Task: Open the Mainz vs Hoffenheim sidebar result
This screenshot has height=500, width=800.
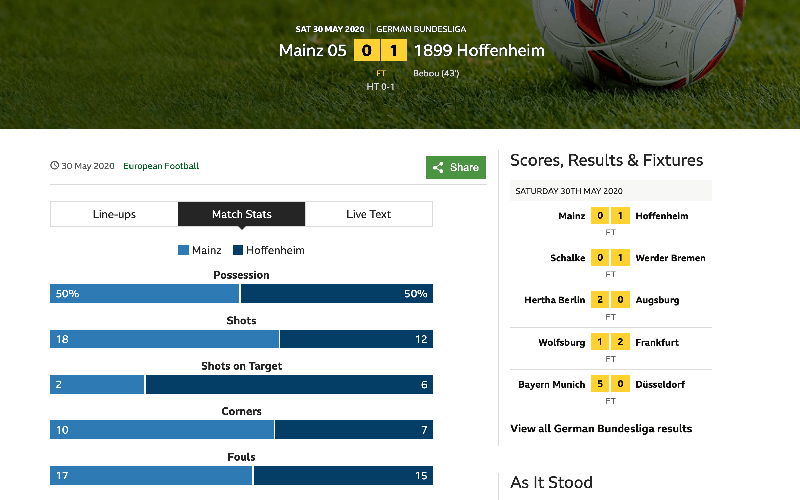Action: (x=611, y=222)
